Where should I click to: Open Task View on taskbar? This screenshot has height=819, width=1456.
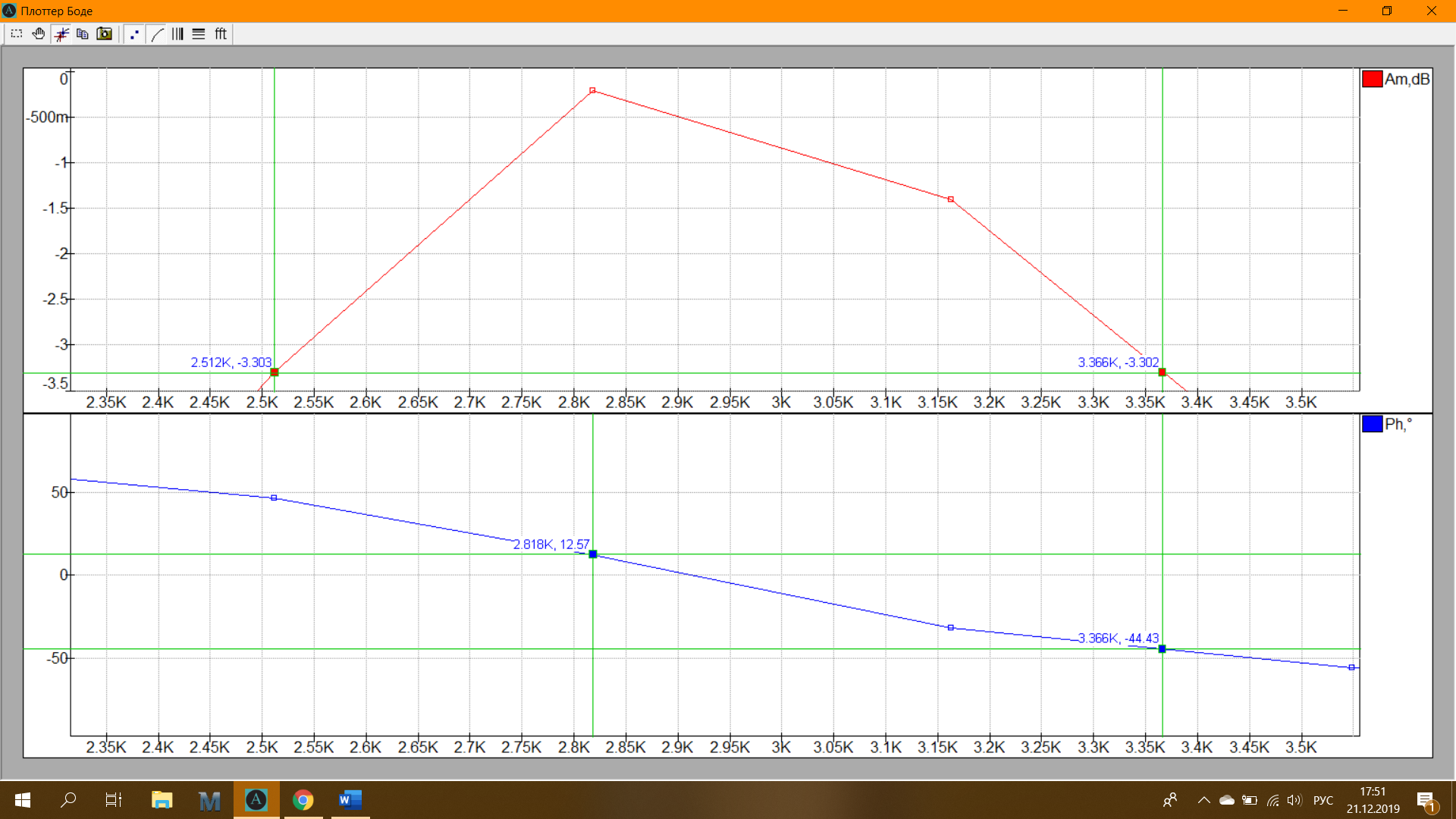point(114,800)
